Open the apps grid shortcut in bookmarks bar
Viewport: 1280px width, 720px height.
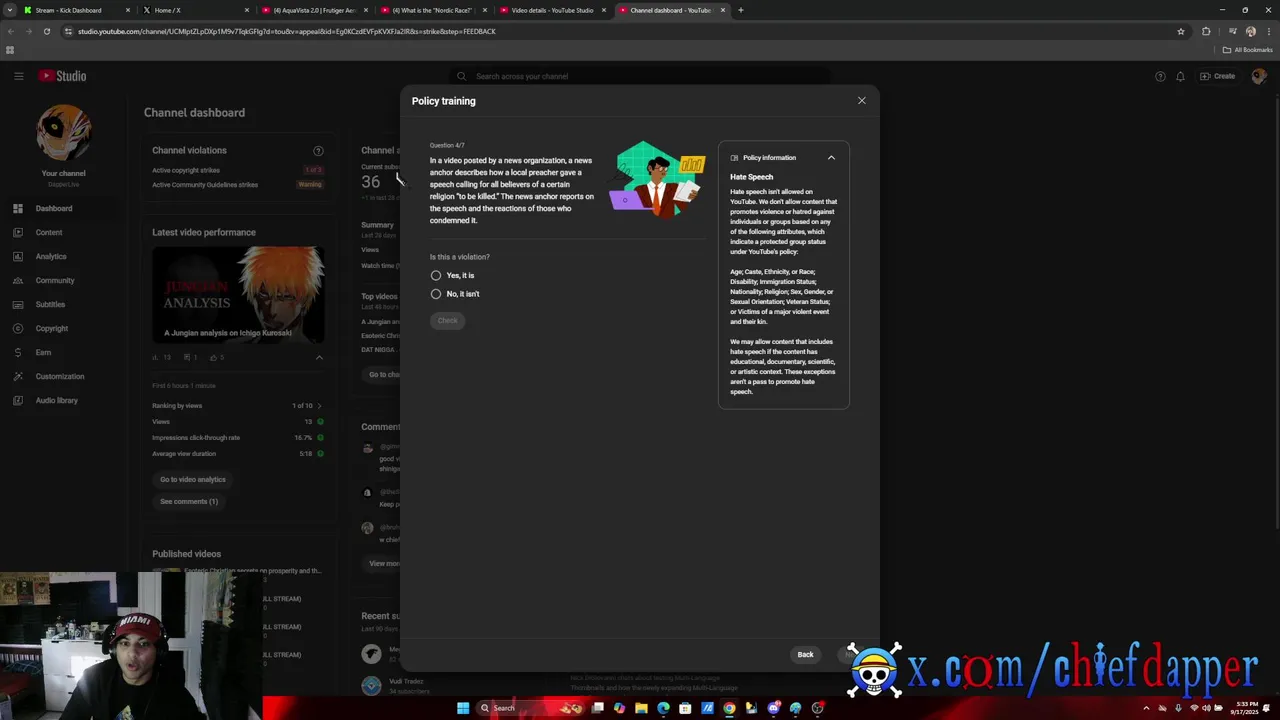pos(10,50)
